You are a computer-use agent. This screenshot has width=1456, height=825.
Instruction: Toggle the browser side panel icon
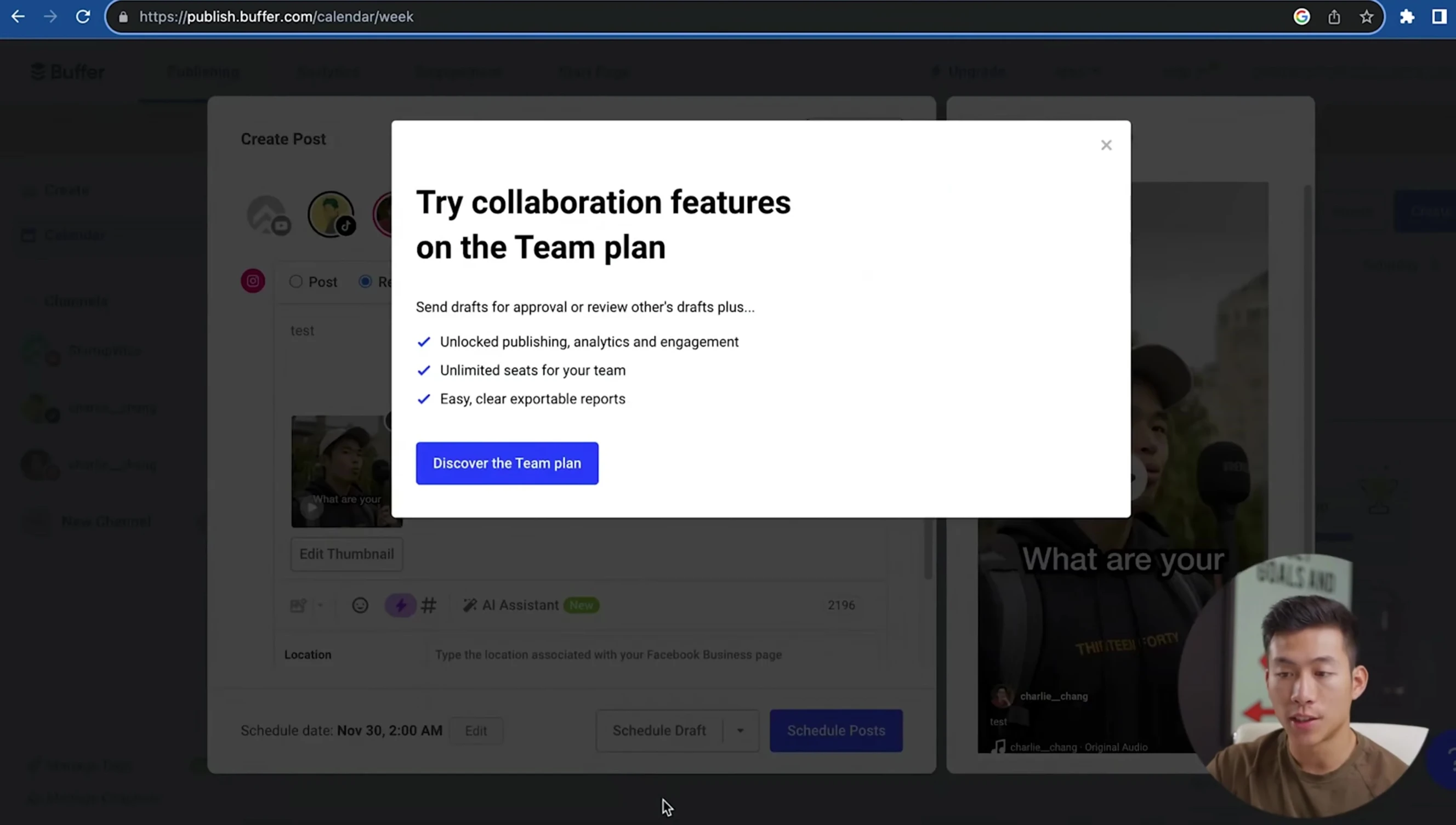(1440, 17)
